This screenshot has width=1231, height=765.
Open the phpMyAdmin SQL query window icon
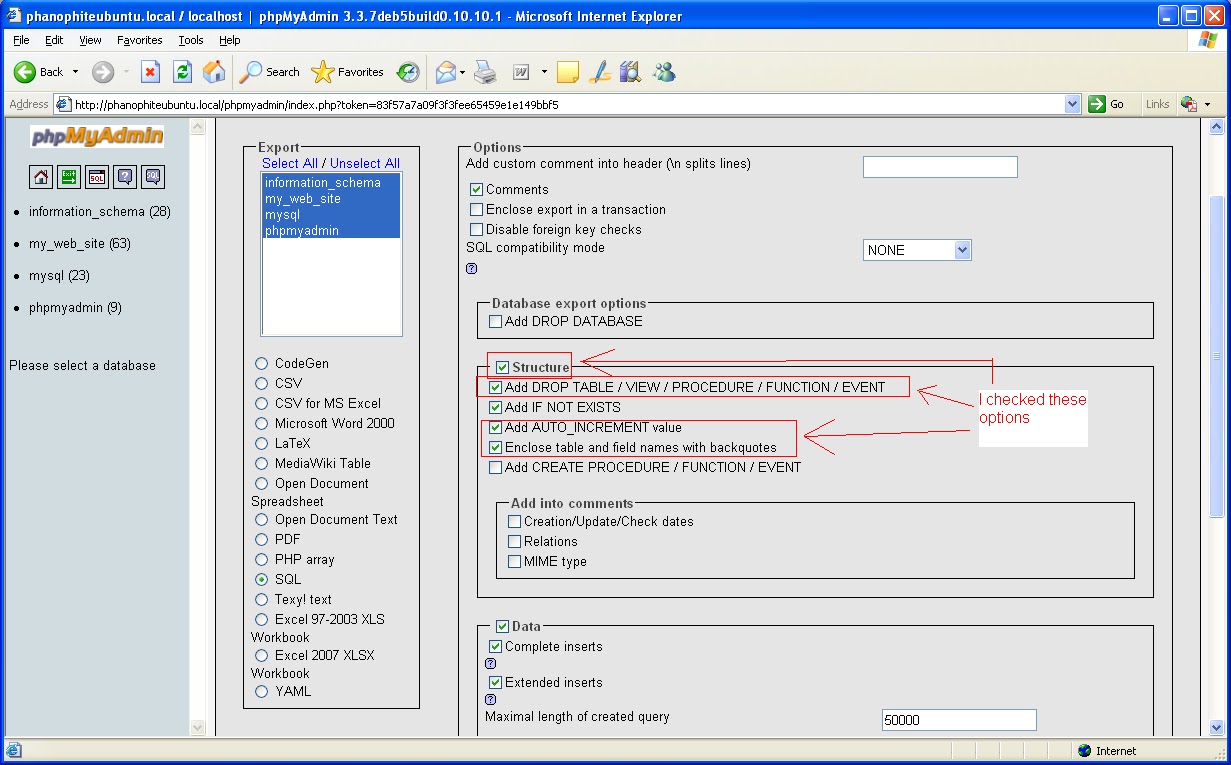click(97, 177)
